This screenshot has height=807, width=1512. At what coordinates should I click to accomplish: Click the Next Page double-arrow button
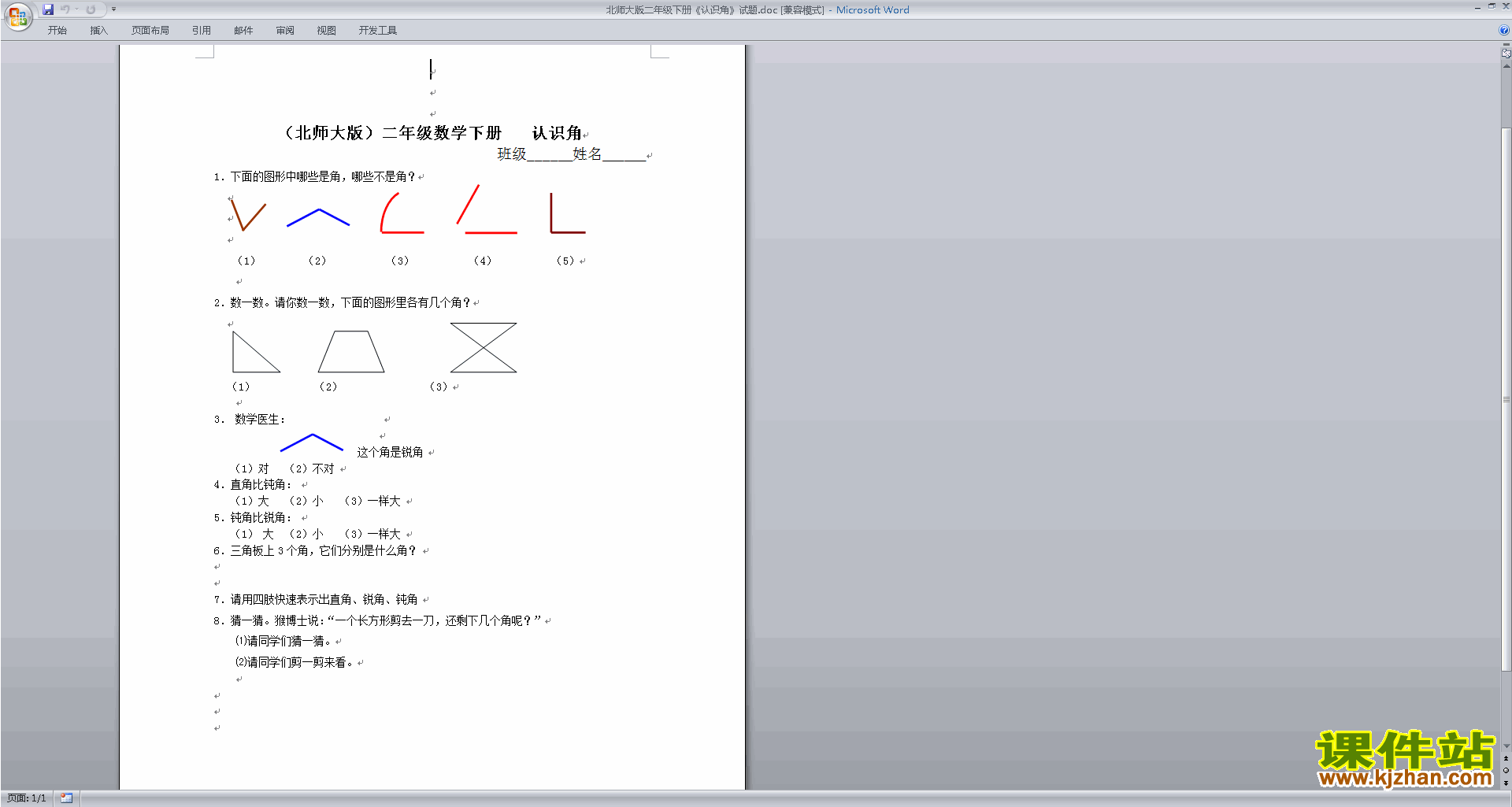click(1506, 783)
